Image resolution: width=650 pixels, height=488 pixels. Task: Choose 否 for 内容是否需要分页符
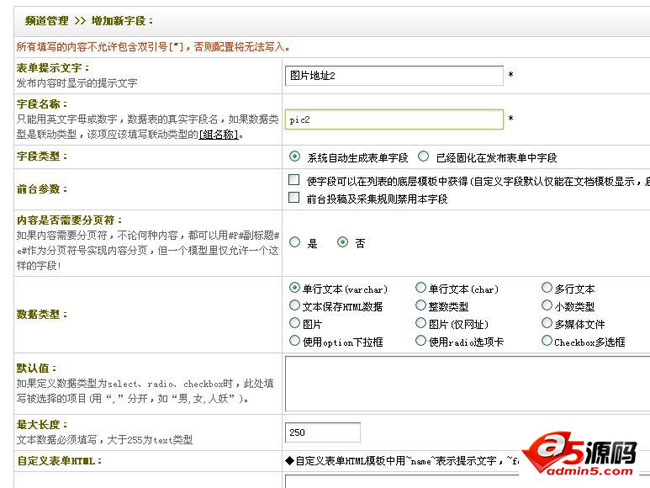342,242
